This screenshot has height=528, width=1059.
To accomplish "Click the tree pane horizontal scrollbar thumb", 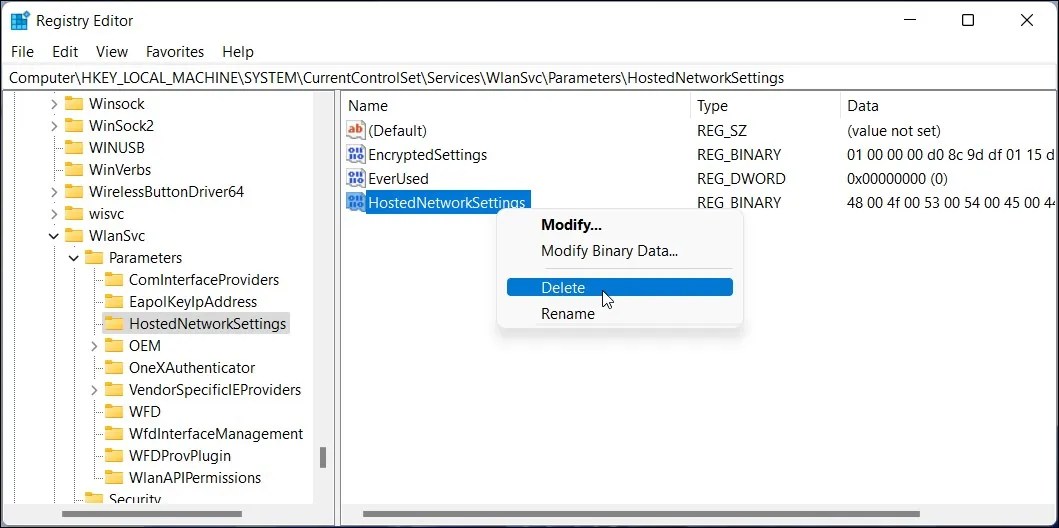I will click(151, 514).
